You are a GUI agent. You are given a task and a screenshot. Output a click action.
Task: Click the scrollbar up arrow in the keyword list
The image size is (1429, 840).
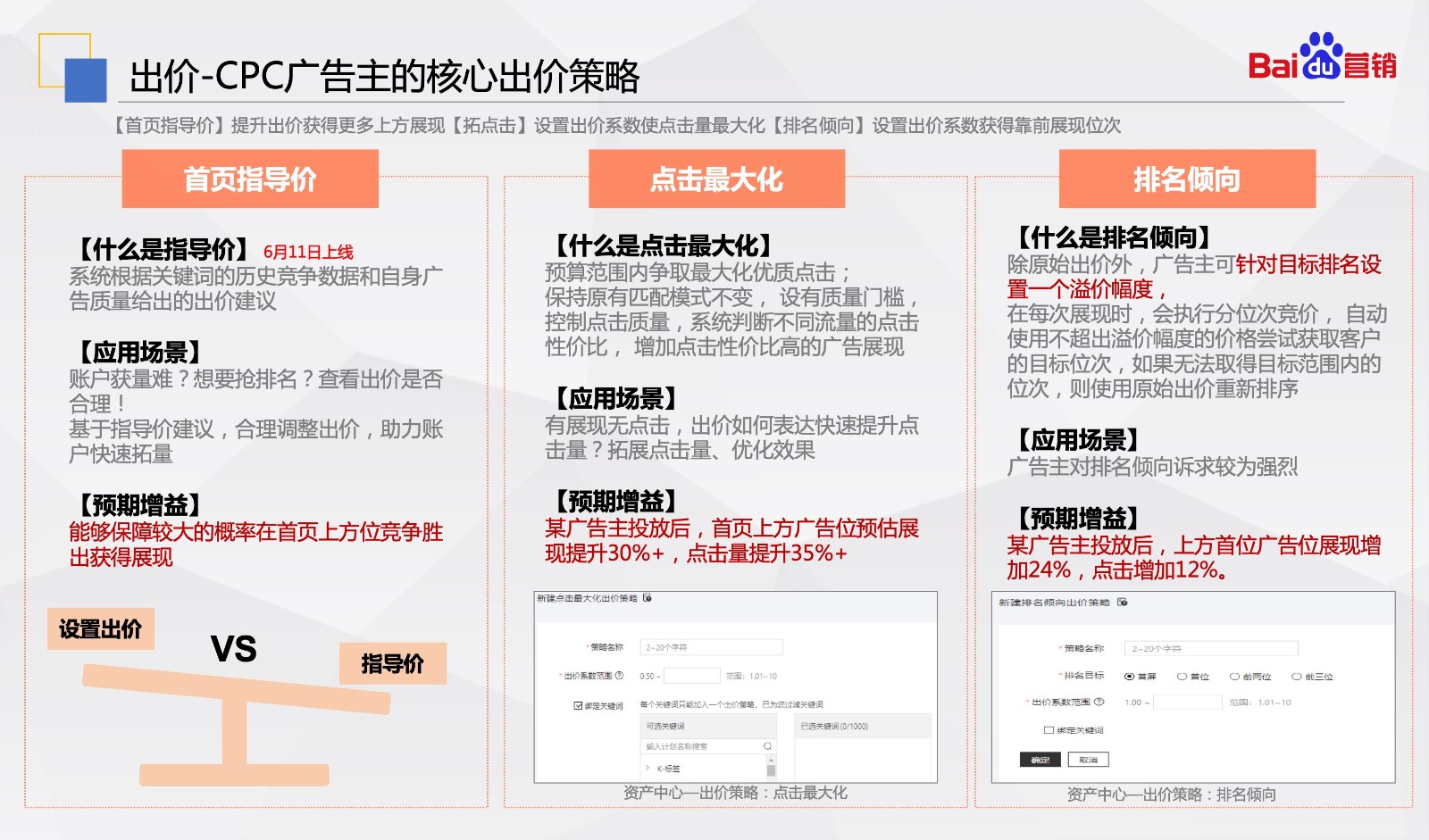click(771, 760)
